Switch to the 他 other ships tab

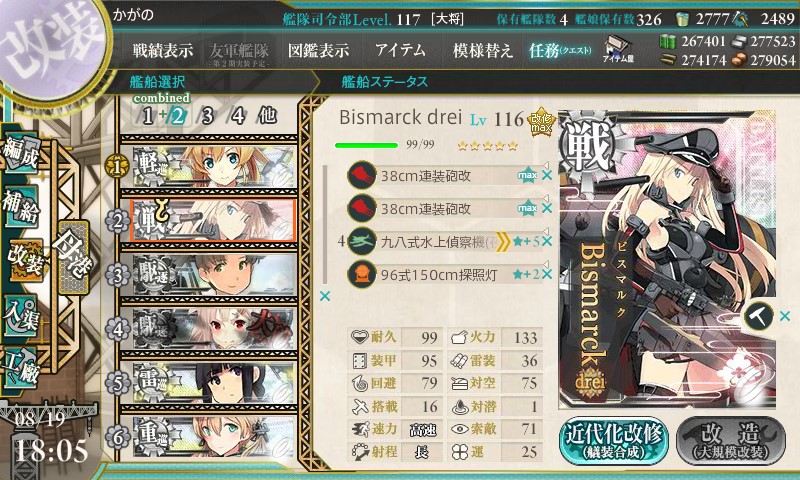[268, 116]
